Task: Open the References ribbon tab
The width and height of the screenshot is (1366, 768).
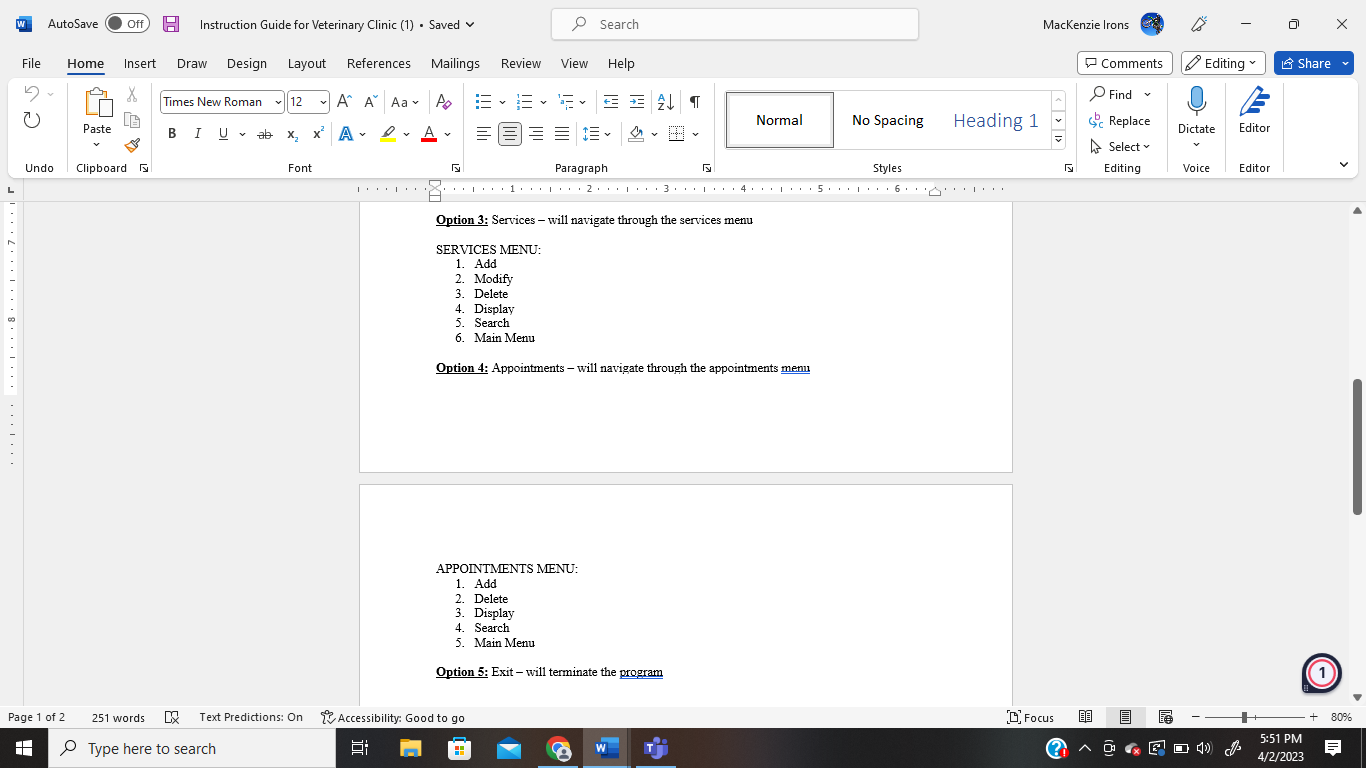Action: (378, 63)
